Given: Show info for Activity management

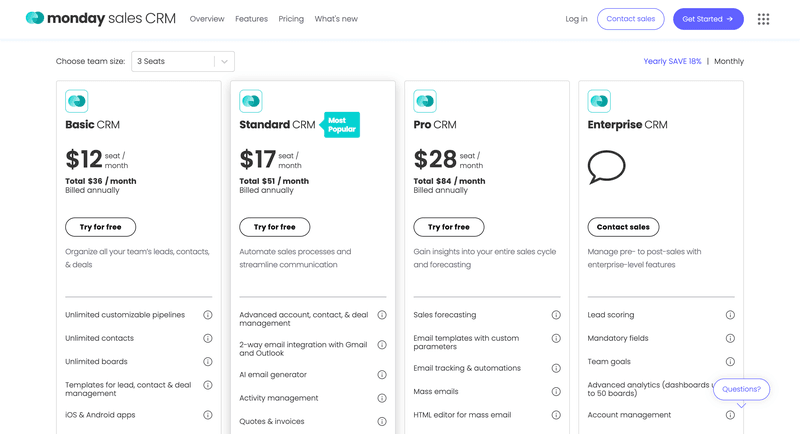Looking at the screenshot, I should point(382,398).
